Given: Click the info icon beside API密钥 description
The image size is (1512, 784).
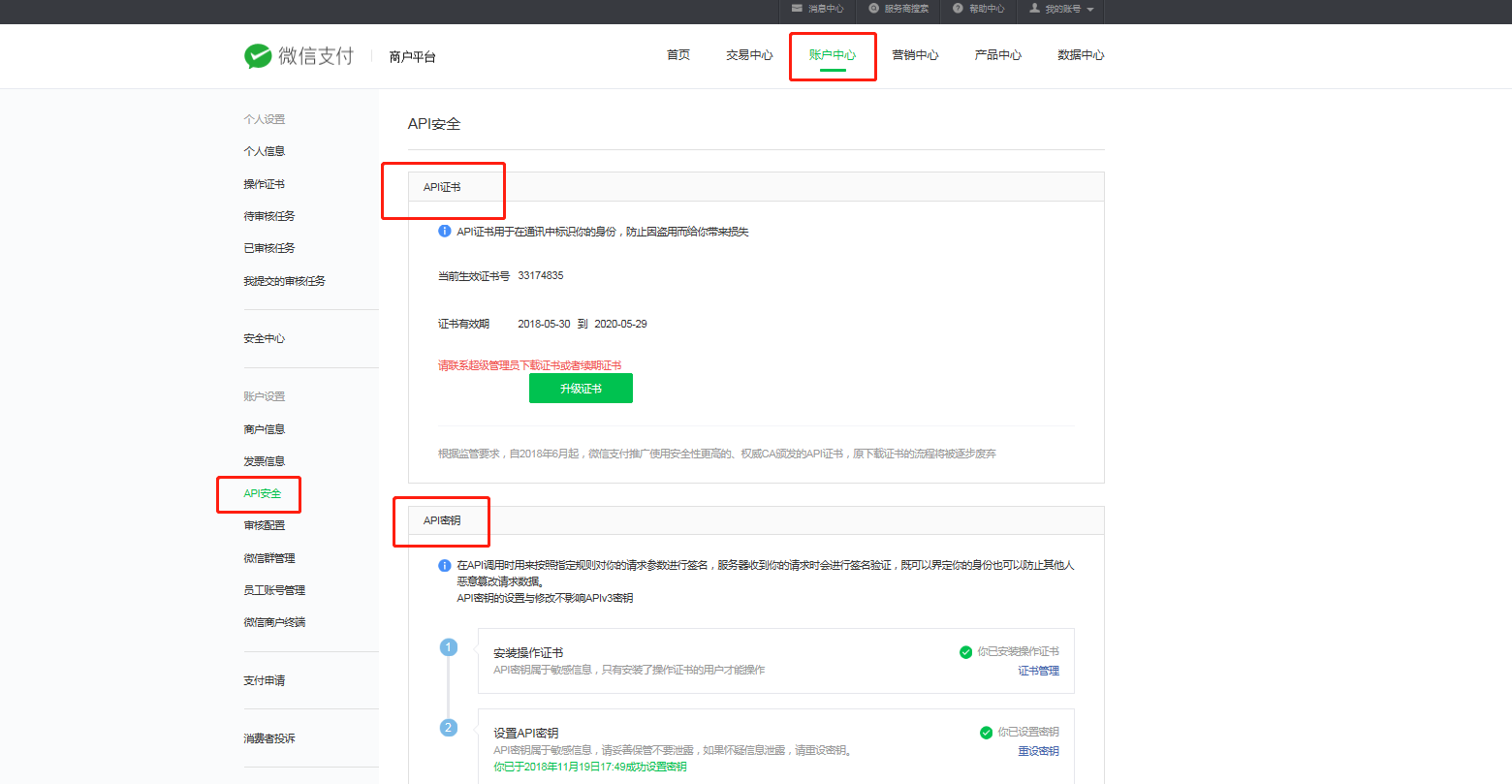Looking at the screenshot, I should click(x=445, y=565).
